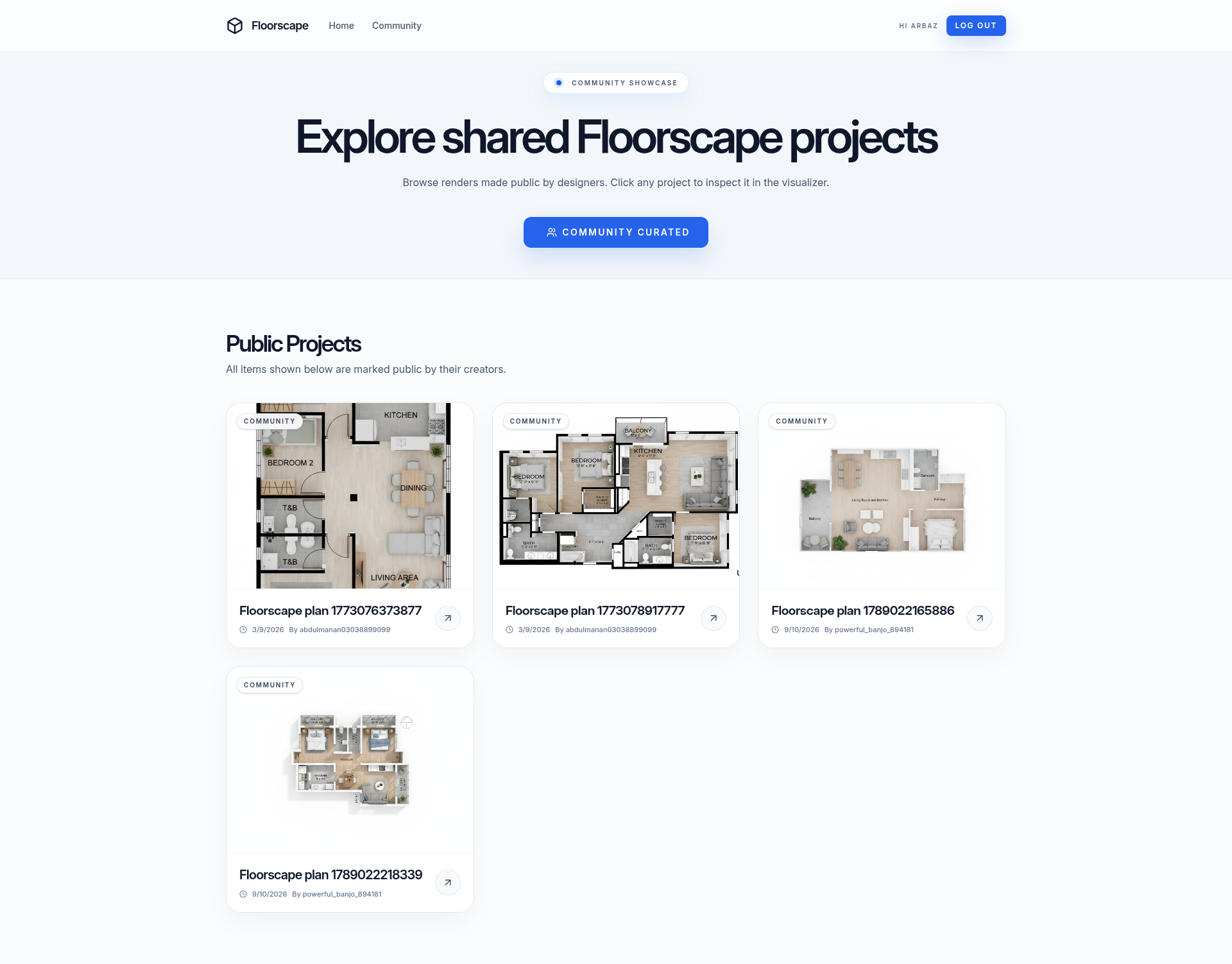Click 'All items shown below are marked public' text
This screenshot has height=964, width=1232.
(366, 370)
